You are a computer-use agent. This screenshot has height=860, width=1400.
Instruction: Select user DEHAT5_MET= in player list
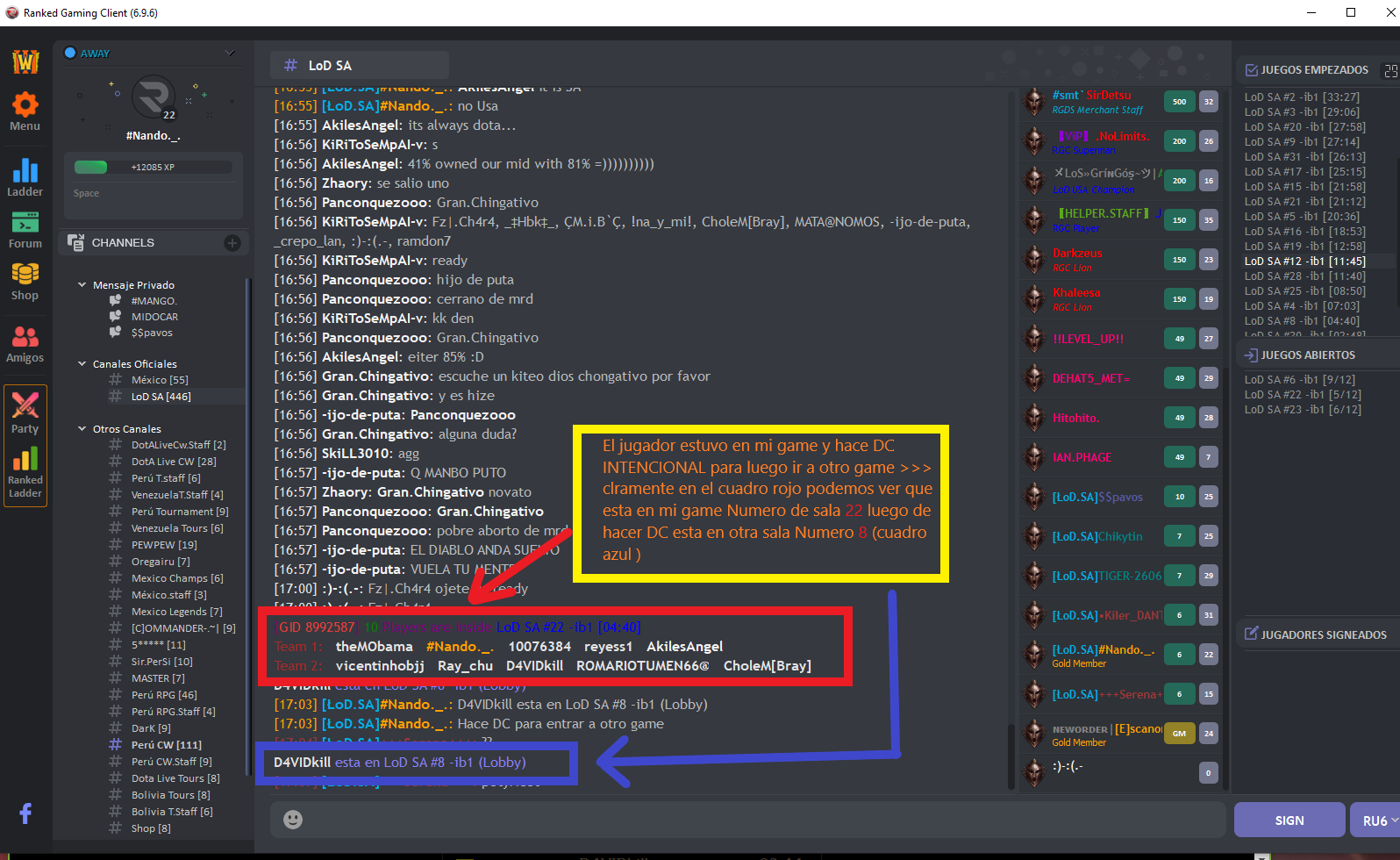[x=1091, y=379]
